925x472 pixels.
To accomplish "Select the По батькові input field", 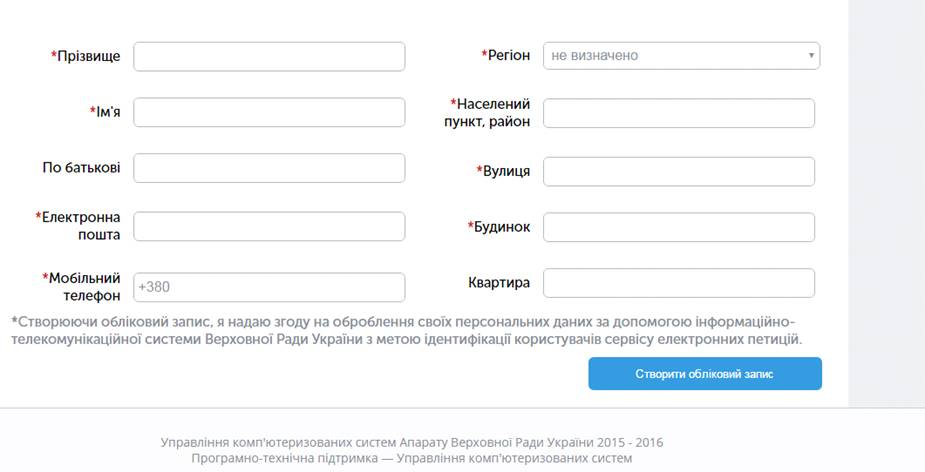I will pos(269,168).
